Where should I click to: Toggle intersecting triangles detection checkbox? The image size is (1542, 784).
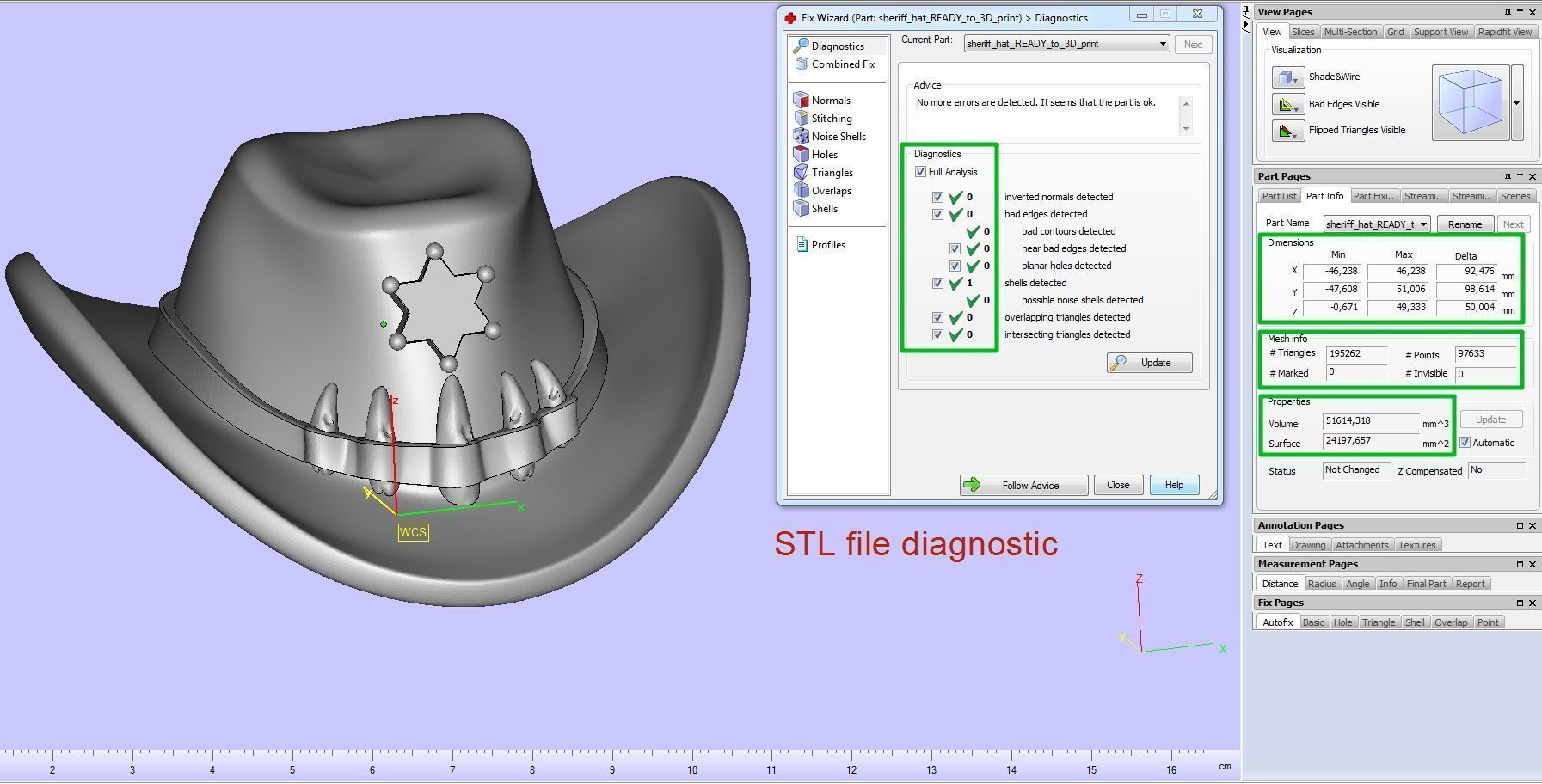point(937,334)
